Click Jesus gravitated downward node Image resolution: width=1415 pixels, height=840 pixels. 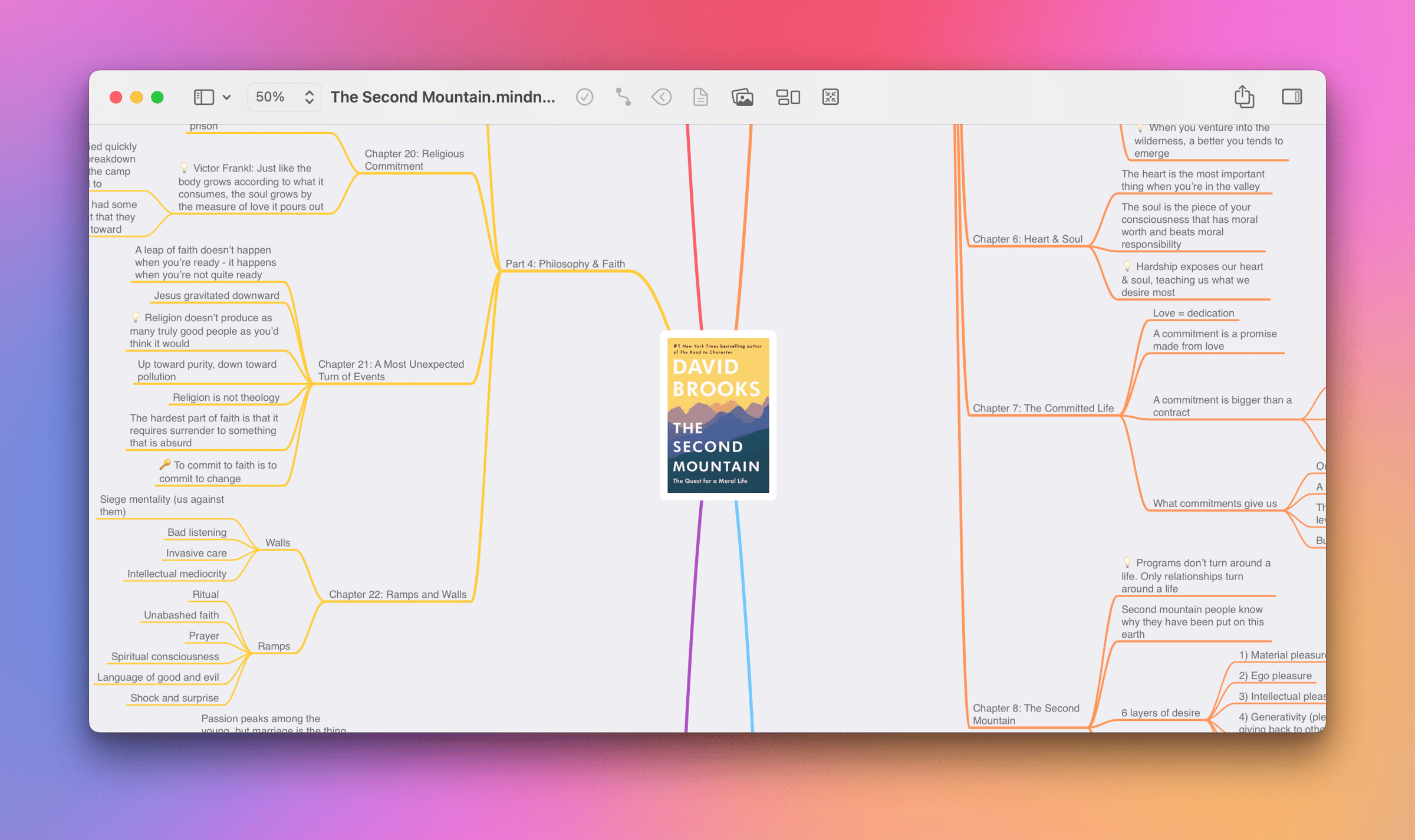click(216, 295)
